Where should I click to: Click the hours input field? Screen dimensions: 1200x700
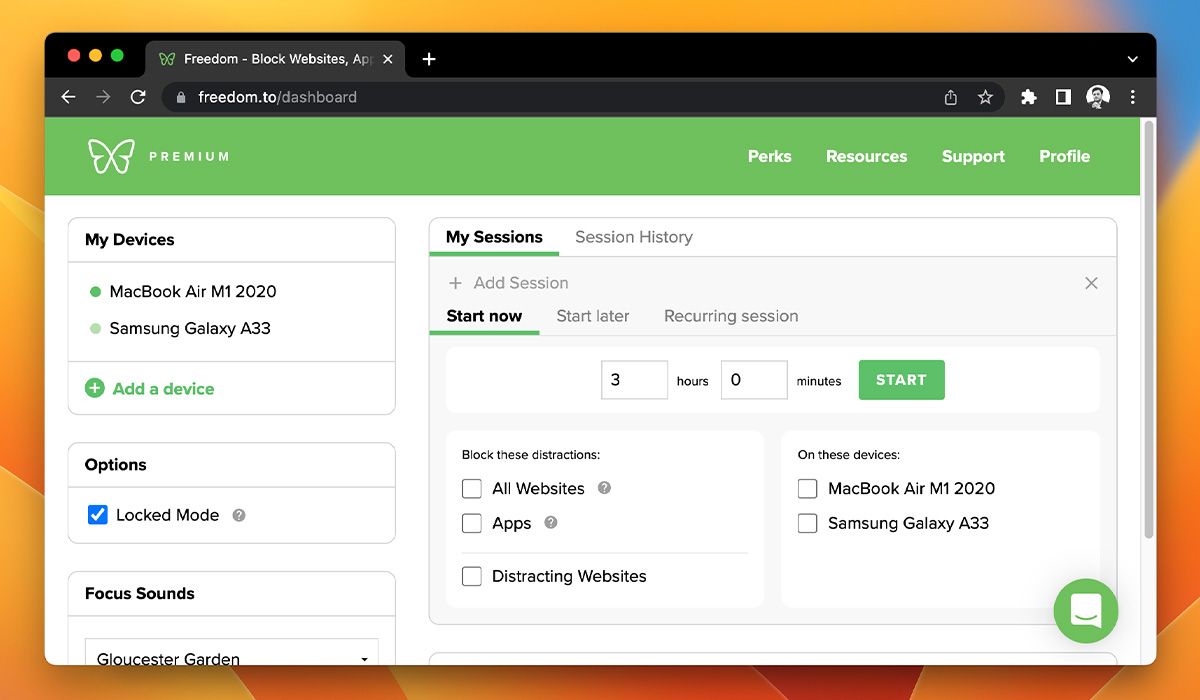point(634,380)
